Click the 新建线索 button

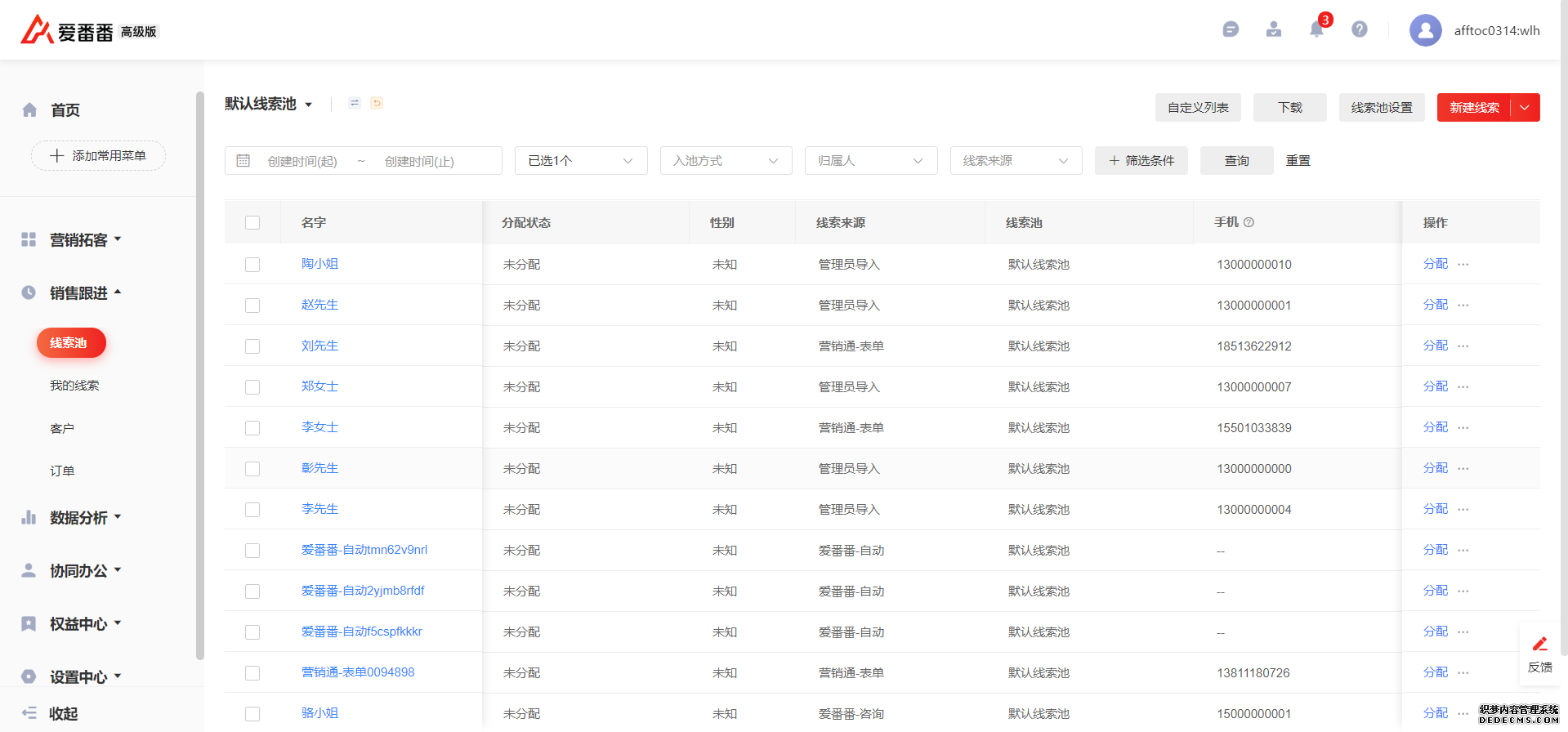[x=1474, y=107]
